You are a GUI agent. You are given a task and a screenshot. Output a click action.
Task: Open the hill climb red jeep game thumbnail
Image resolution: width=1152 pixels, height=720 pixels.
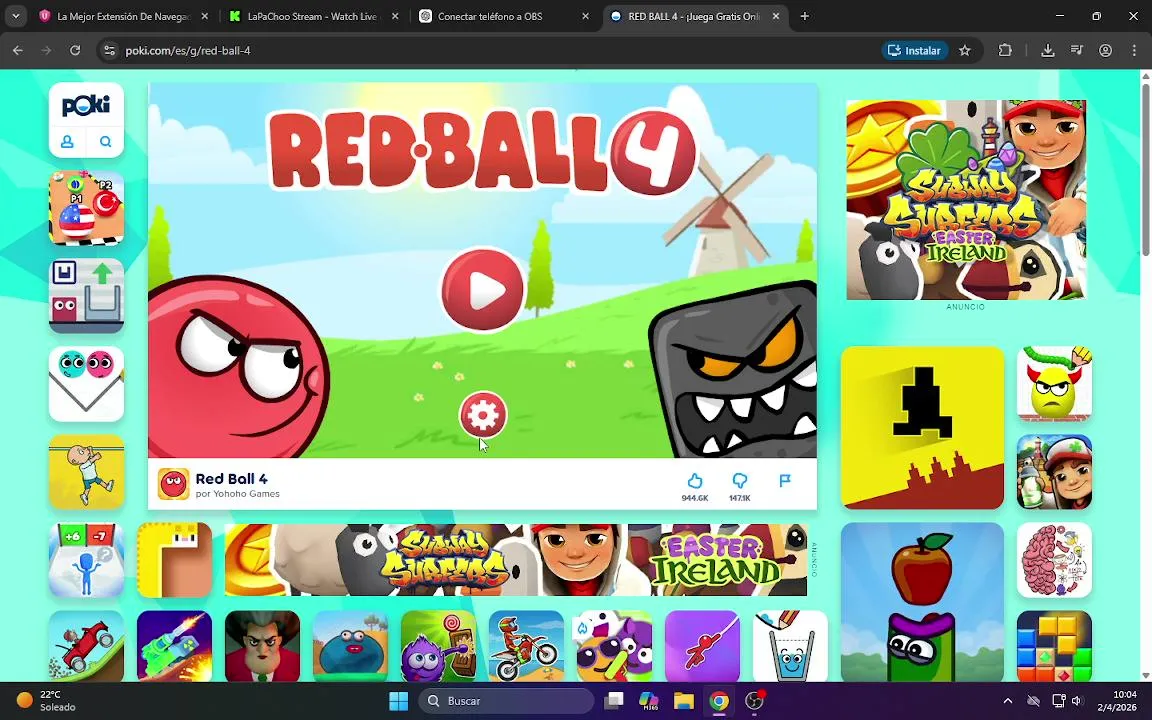click(x=86, y=646)
